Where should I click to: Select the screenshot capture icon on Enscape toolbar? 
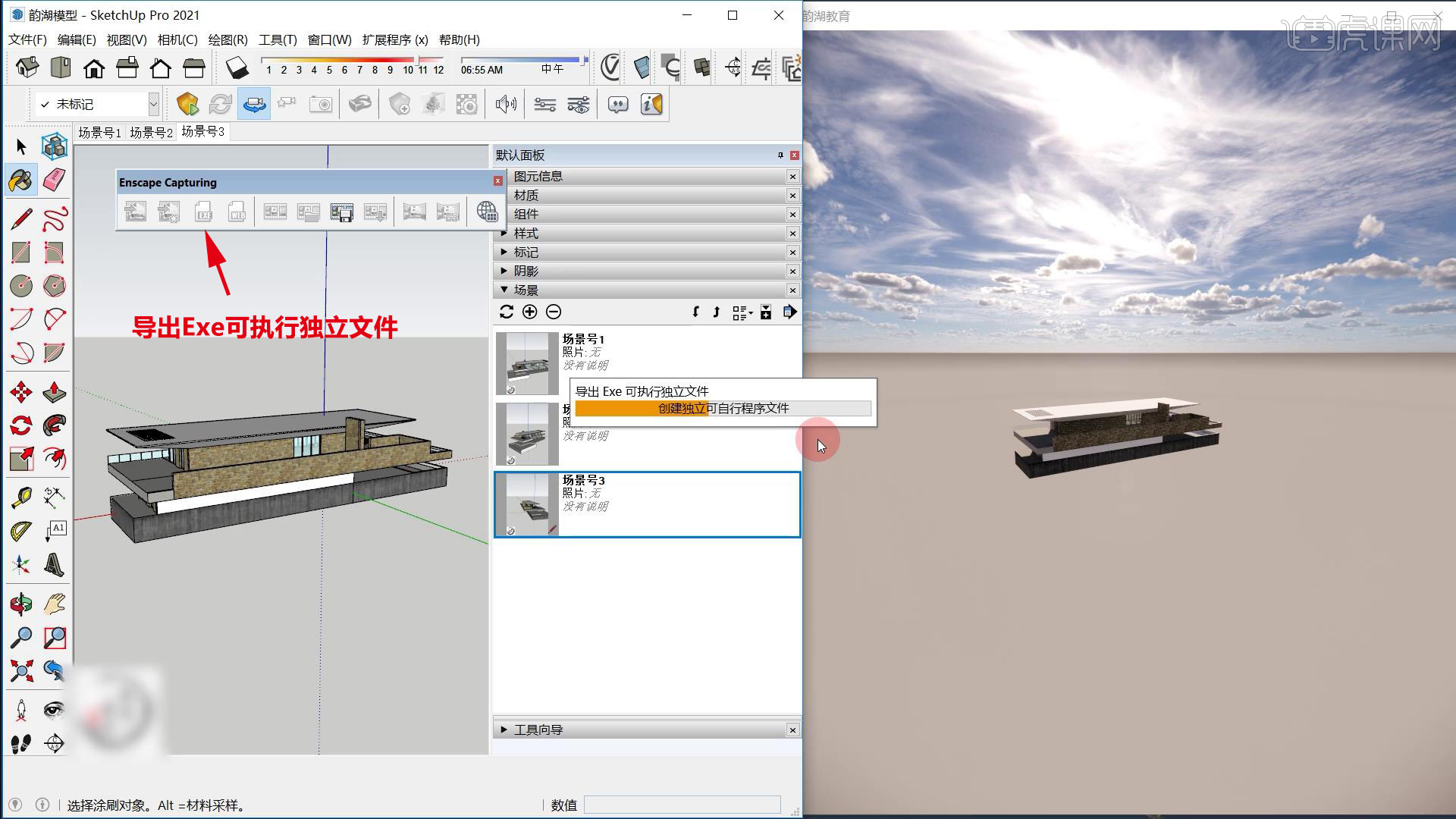pos(321,104)
